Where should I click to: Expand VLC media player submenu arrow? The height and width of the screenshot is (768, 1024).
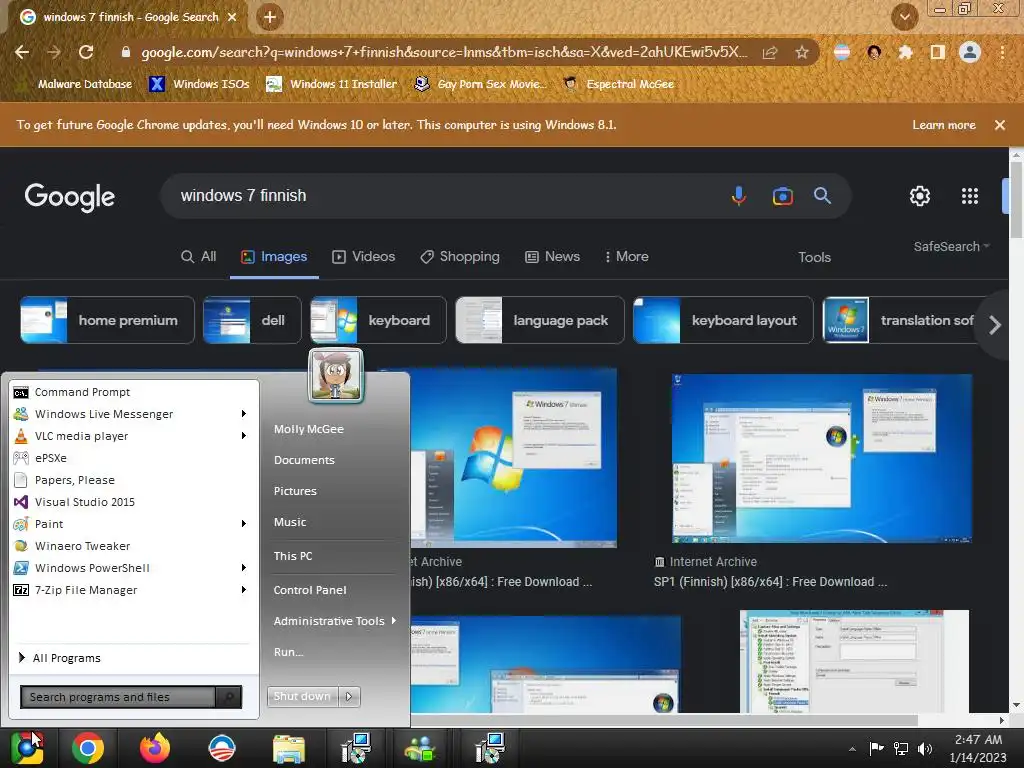[244, 436]
